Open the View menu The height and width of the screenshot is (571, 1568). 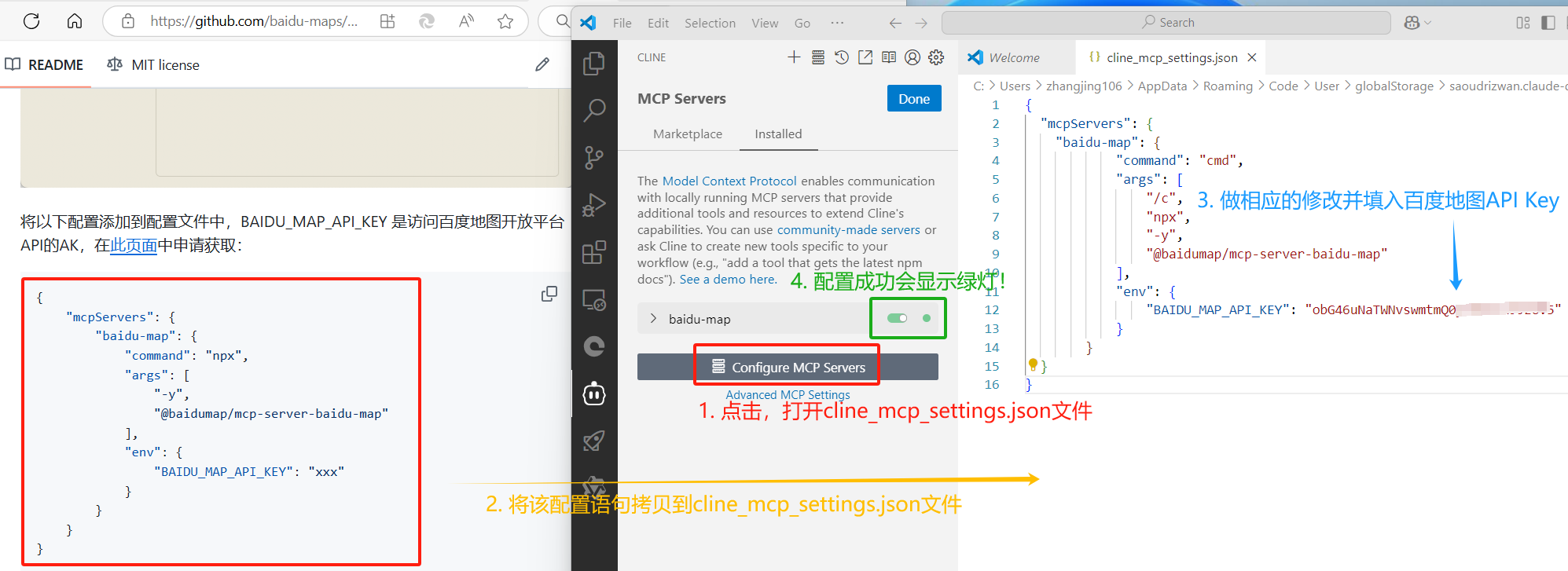765,23
